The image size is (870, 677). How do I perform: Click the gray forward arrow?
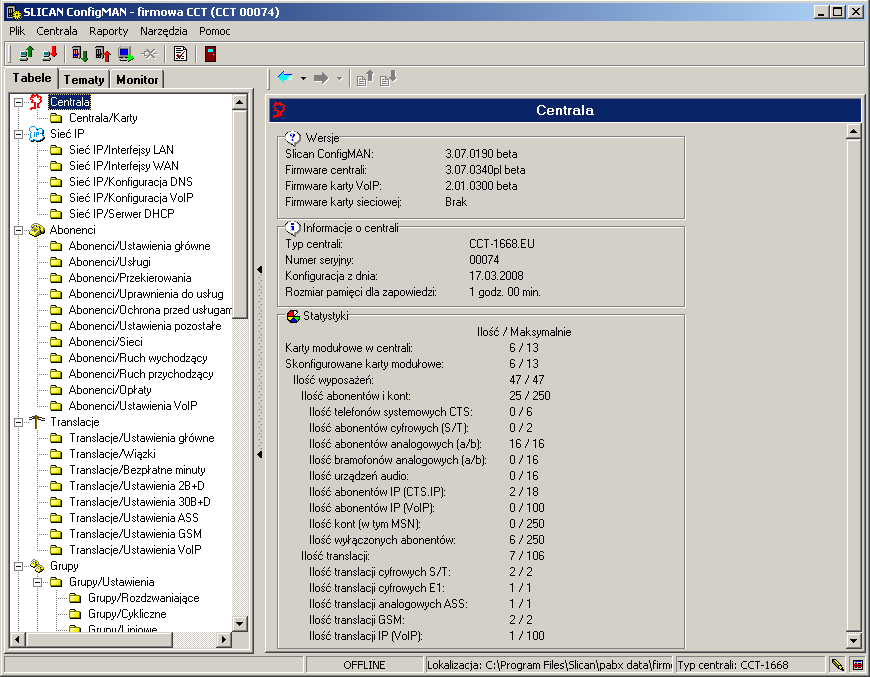tap(321, 78)
